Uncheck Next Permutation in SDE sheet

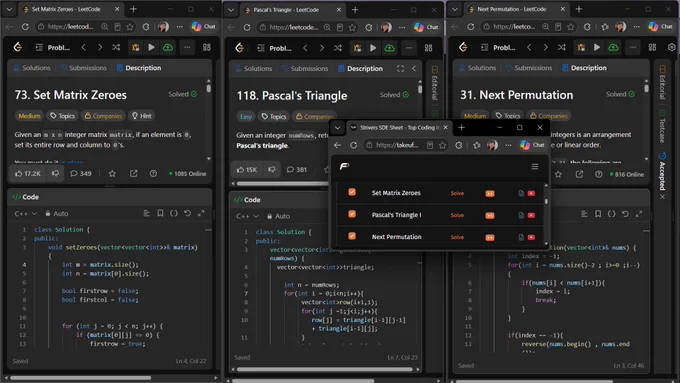click(x=352, y=236)
